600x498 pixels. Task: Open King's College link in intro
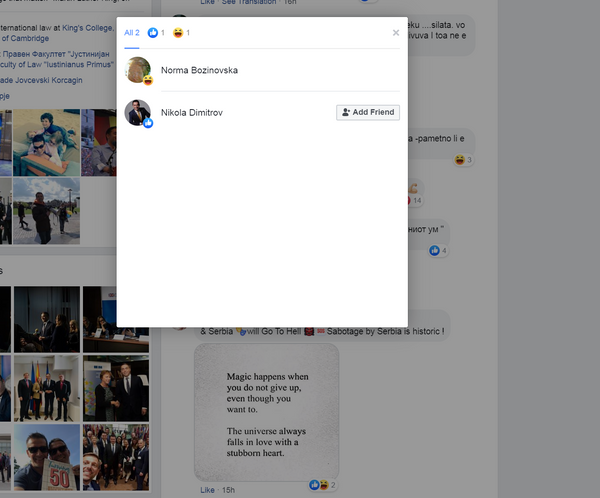pos(88,28)
